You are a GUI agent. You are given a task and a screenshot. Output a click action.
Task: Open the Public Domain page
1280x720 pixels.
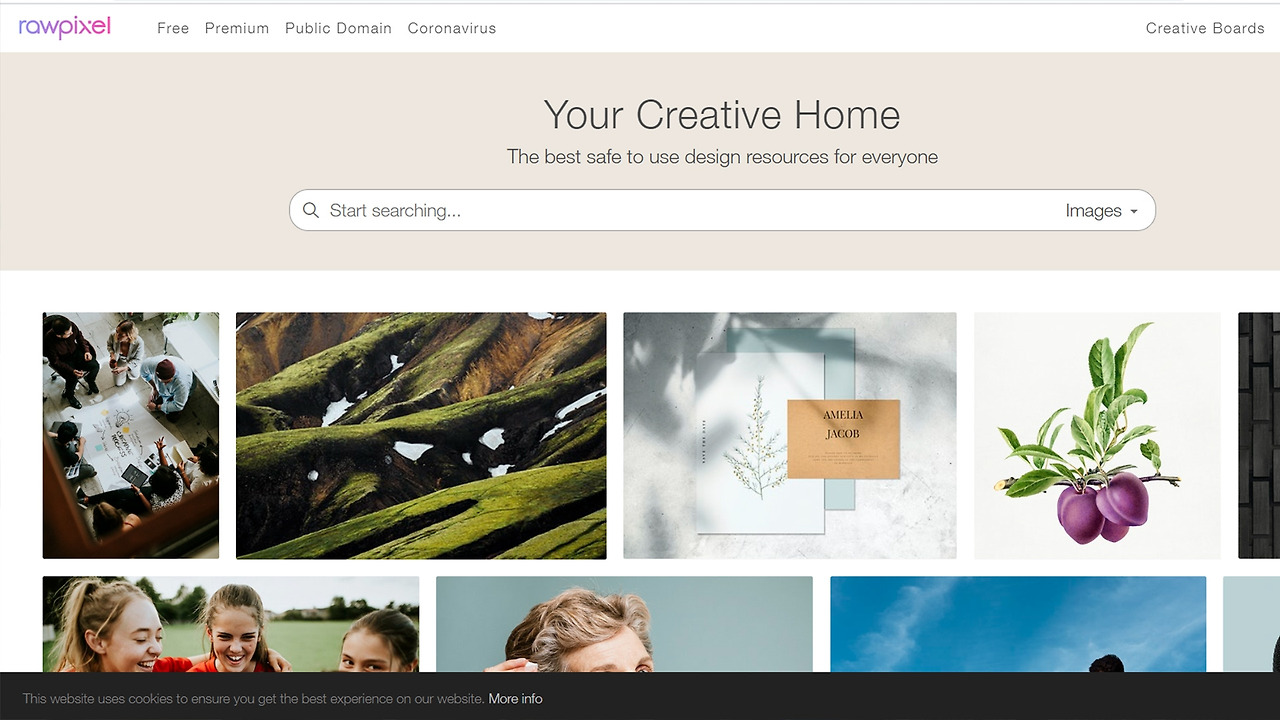coord(338,28)
